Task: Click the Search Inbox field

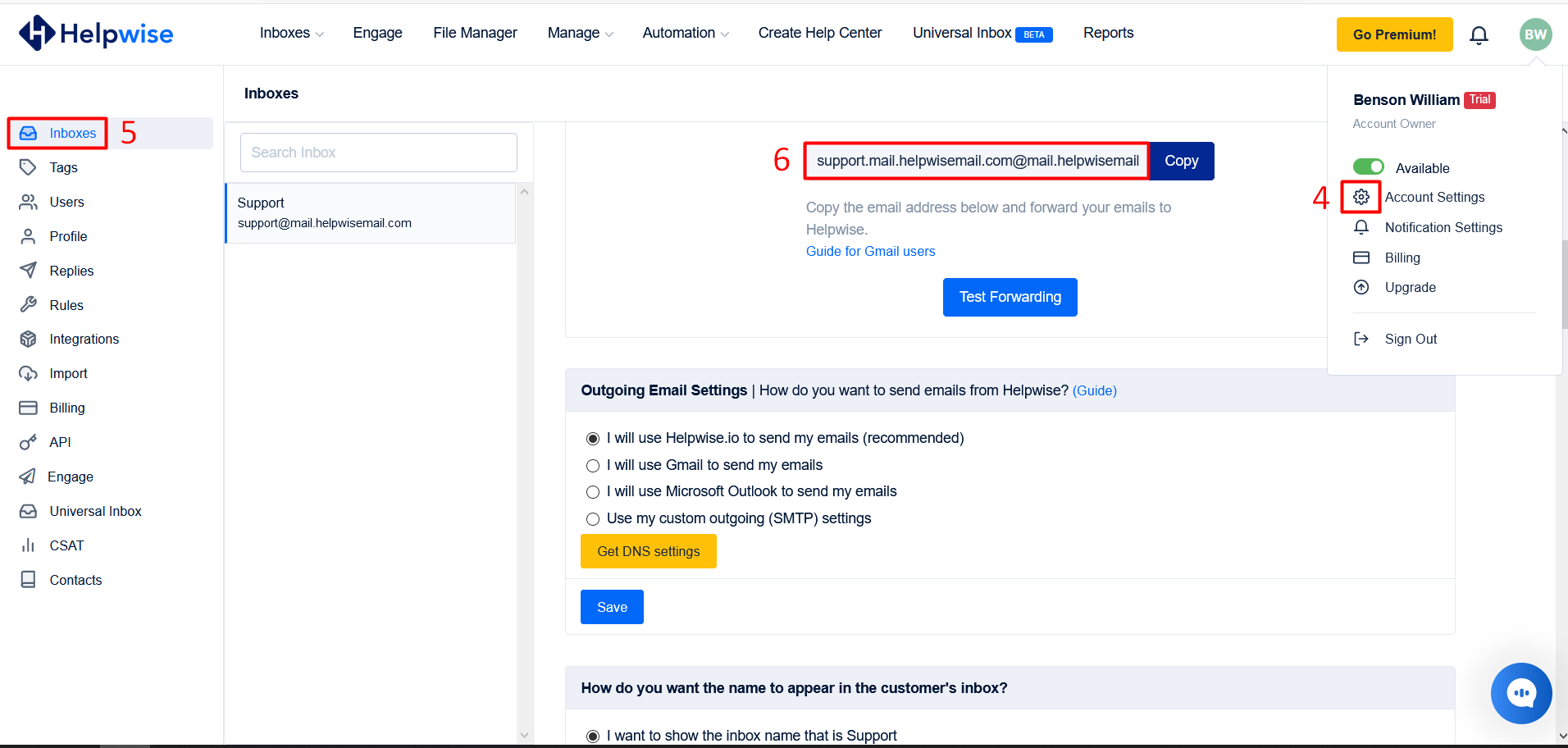Action: [x=378, y=153]
